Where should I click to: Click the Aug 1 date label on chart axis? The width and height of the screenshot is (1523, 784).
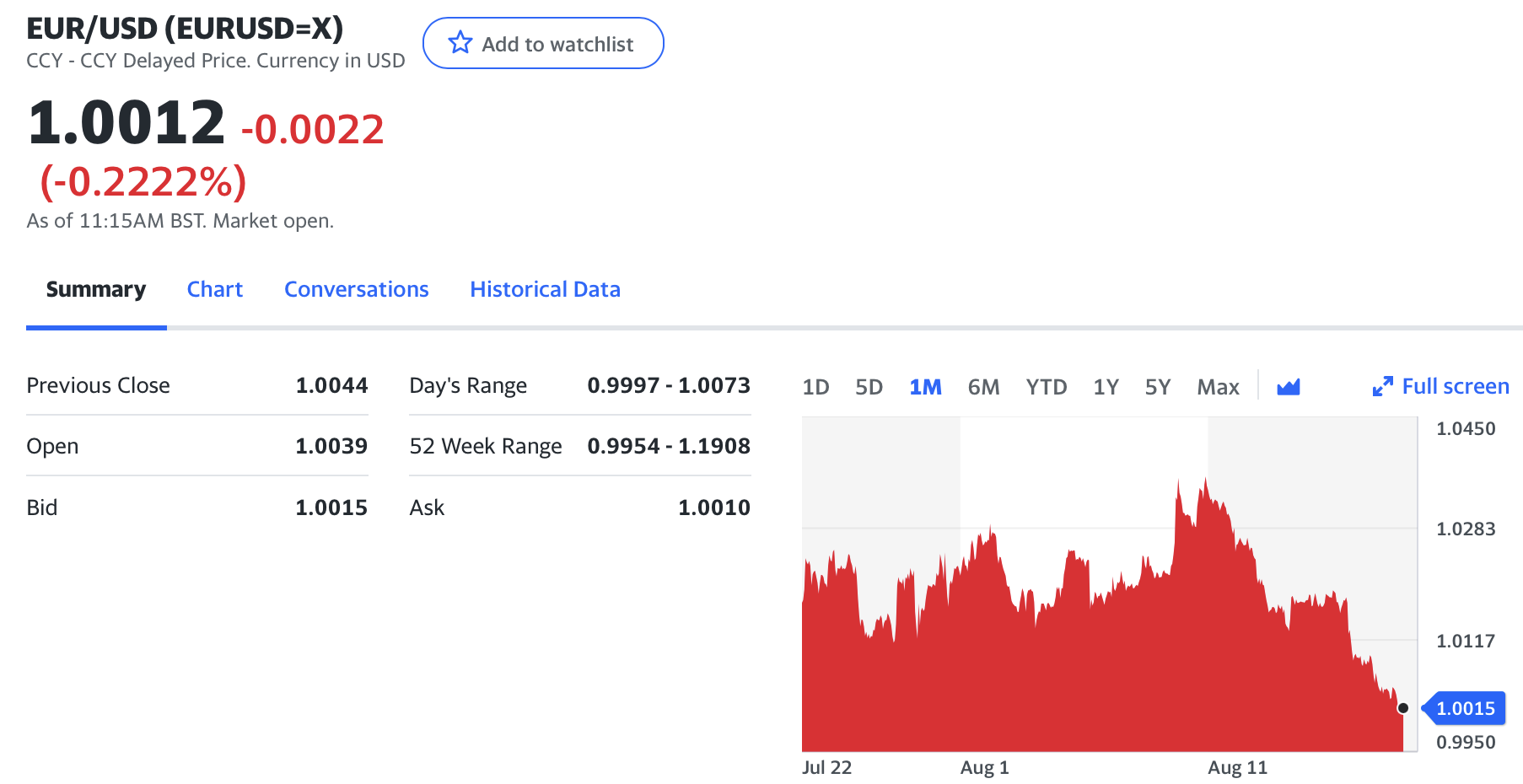coord(984,767)
